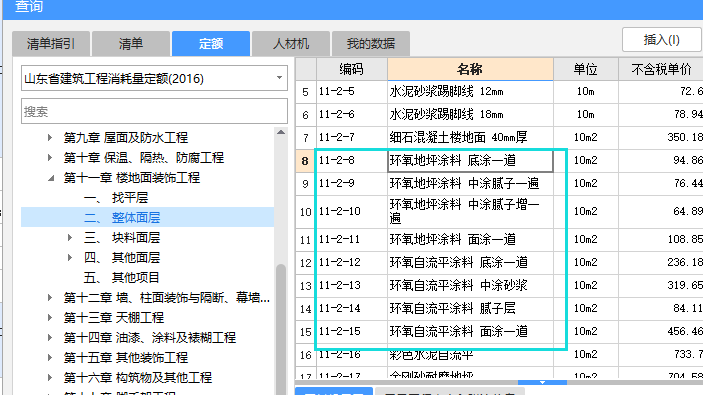
Task: Click the tree vertical scrollbar thumb
Action: (281, 330)
